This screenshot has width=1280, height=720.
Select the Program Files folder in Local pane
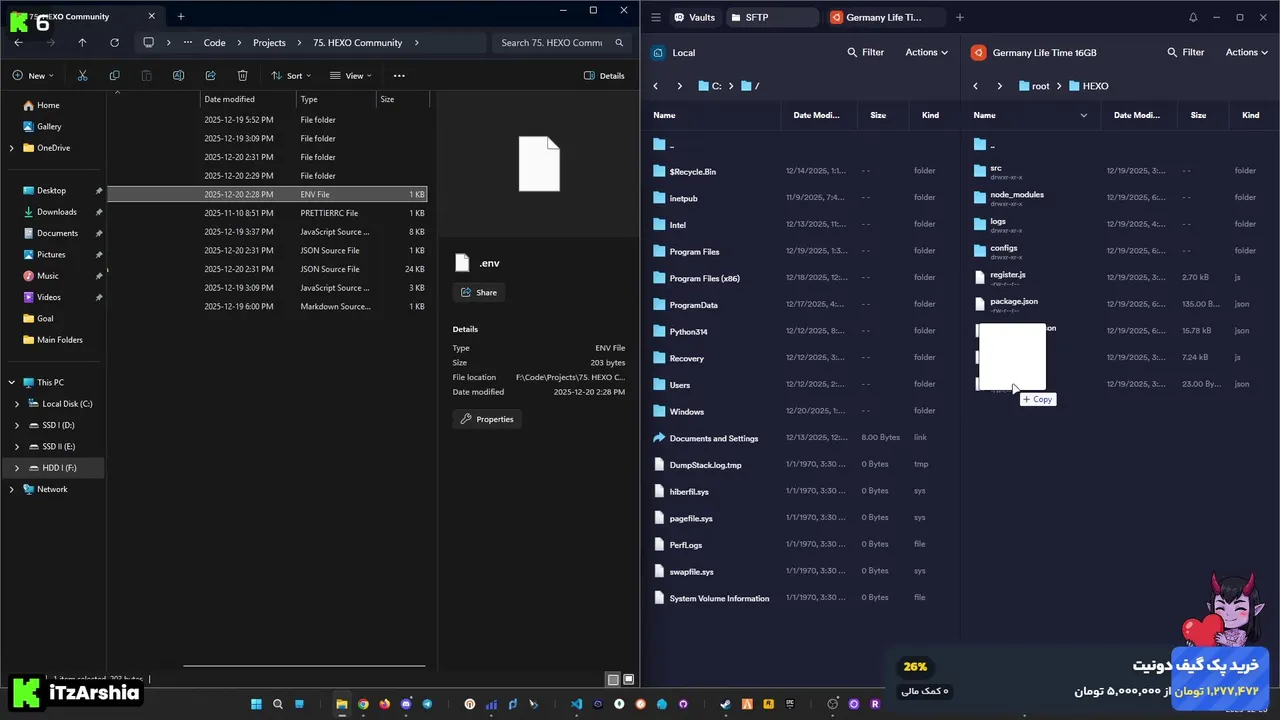click(800, 251)
